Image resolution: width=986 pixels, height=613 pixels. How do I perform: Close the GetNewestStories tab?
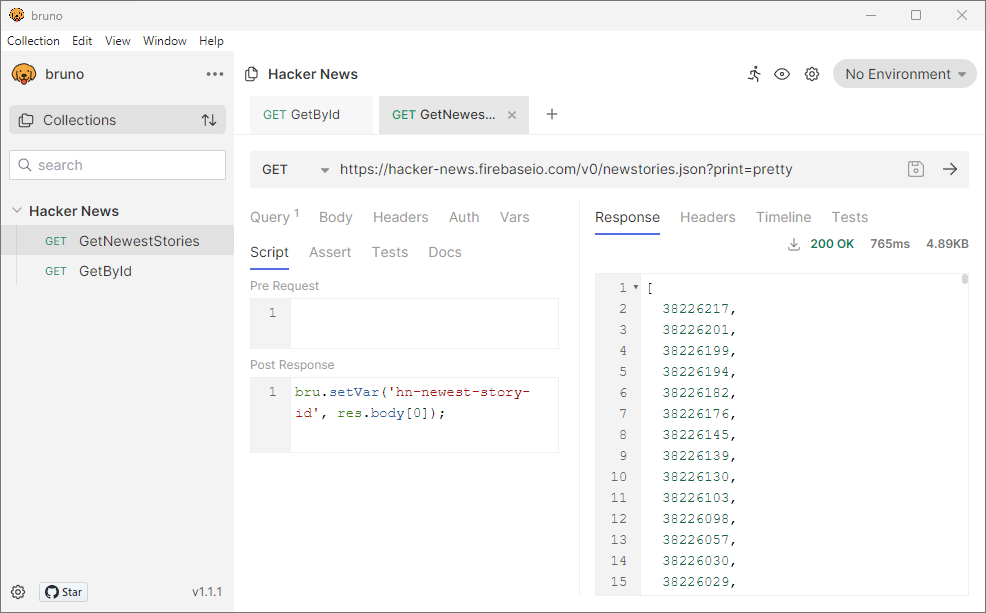click(512, 114)
